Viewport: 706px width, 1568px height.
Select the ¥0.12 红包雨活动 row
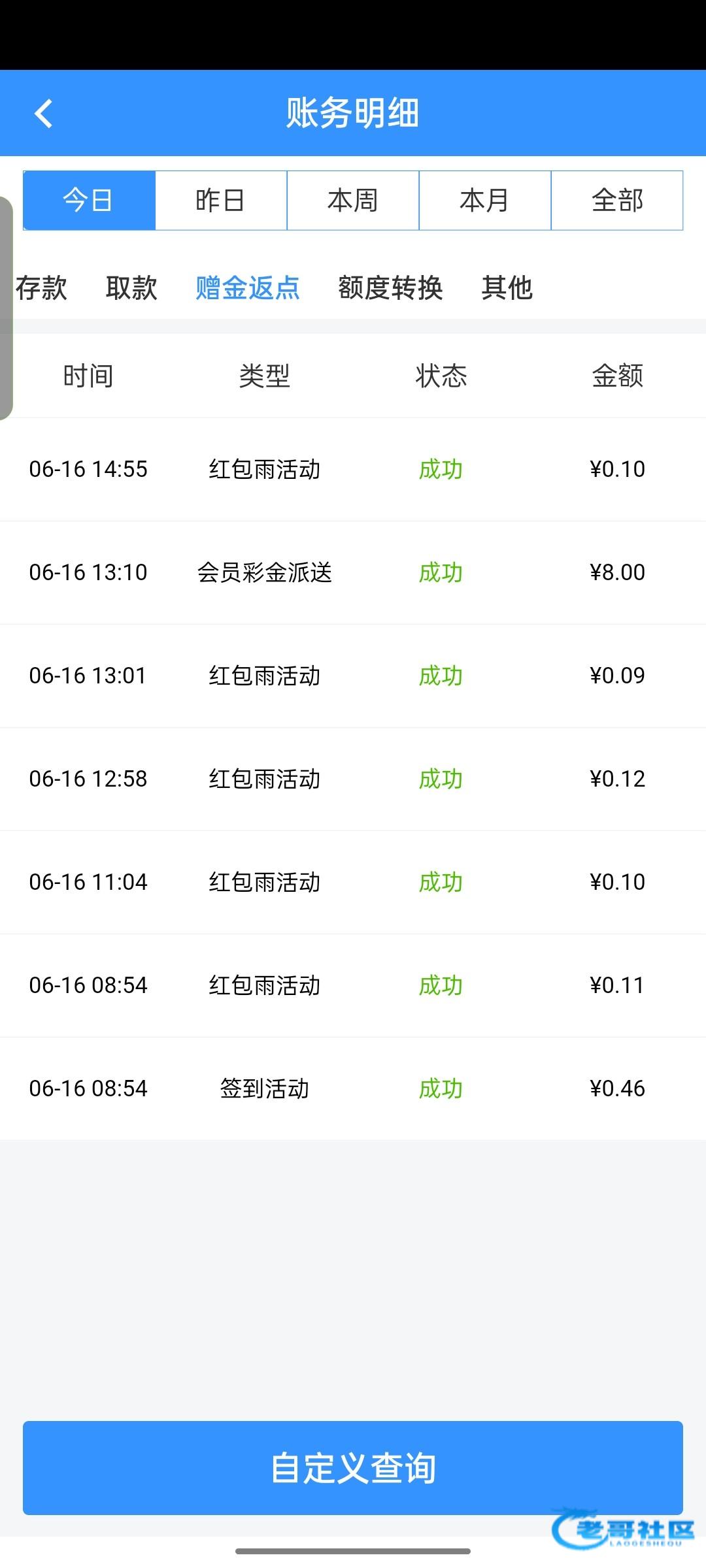click(x=353, y=779)
